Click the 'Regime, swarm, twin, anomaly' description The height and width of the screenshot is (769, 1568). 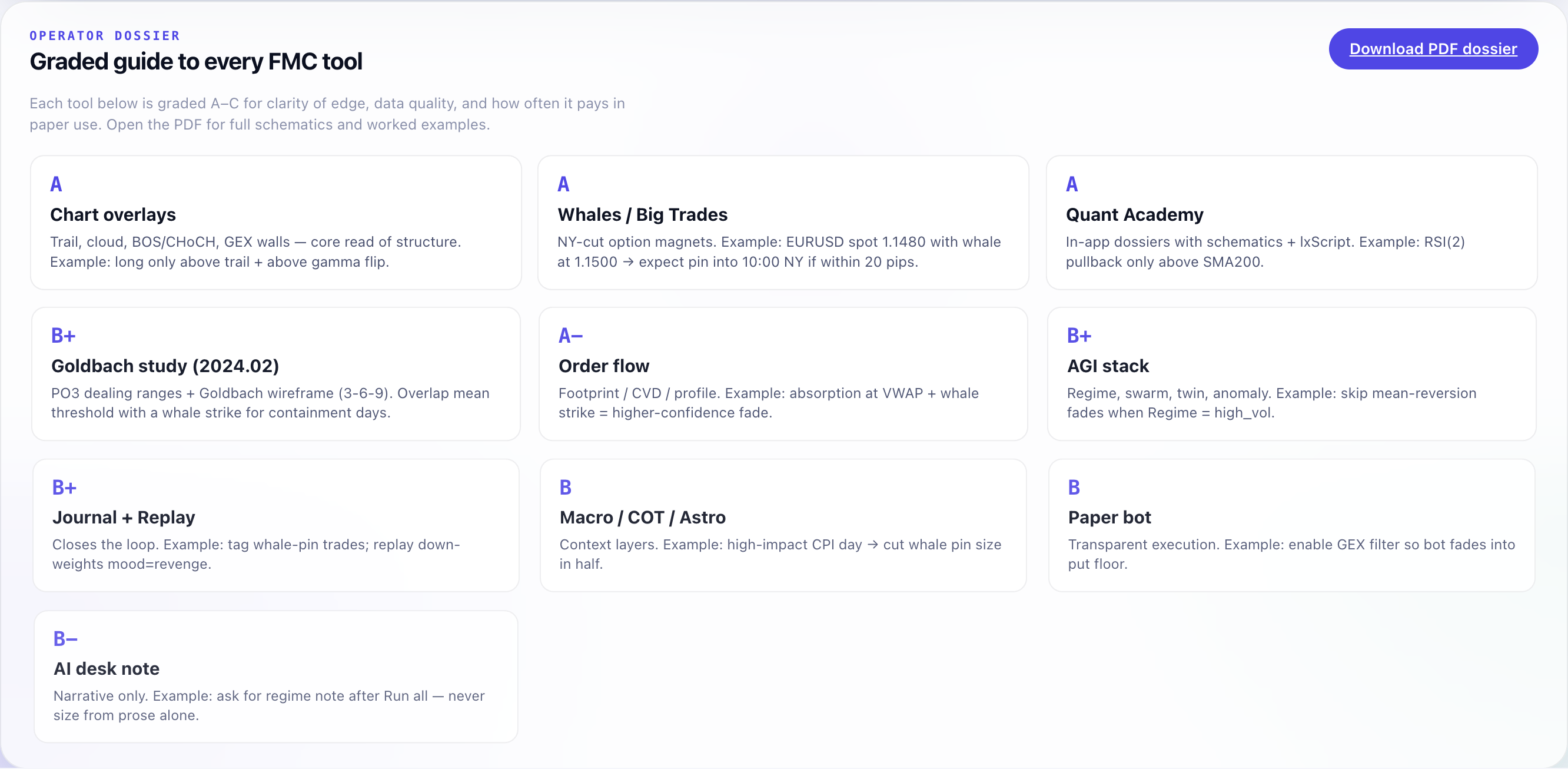[x=1271, y=403]
